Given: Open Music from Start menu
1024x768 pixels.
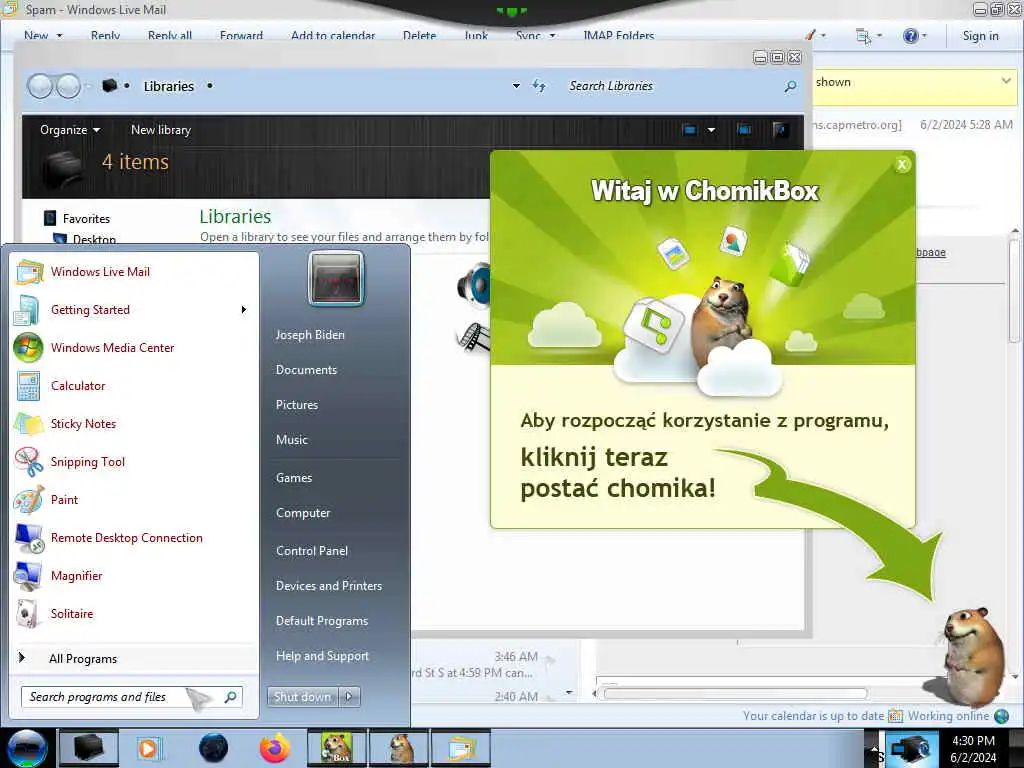Looking at the screenshot, I should [292, 440].
